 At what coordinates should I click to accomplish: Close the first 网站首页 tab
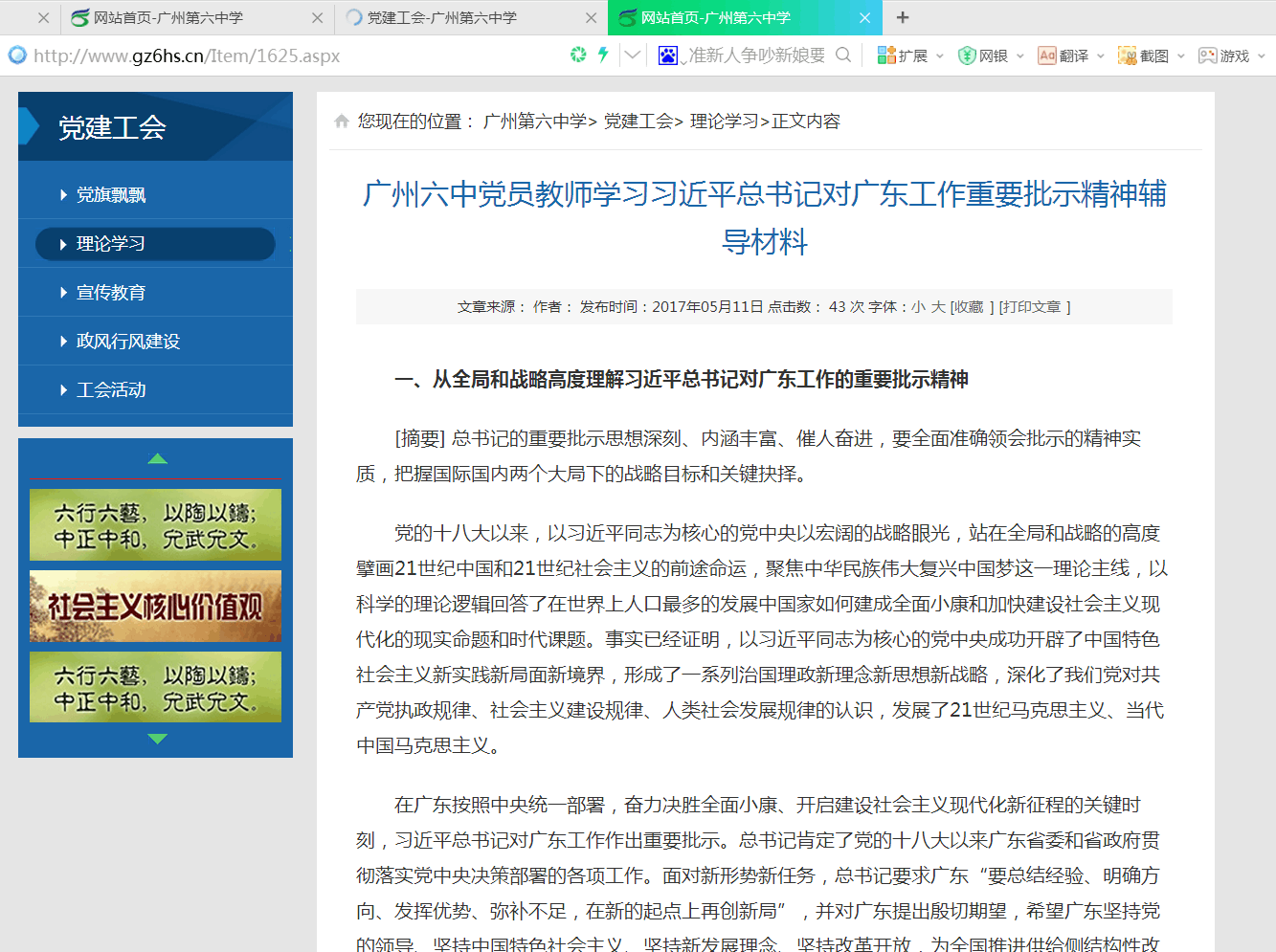pos(318,17)
